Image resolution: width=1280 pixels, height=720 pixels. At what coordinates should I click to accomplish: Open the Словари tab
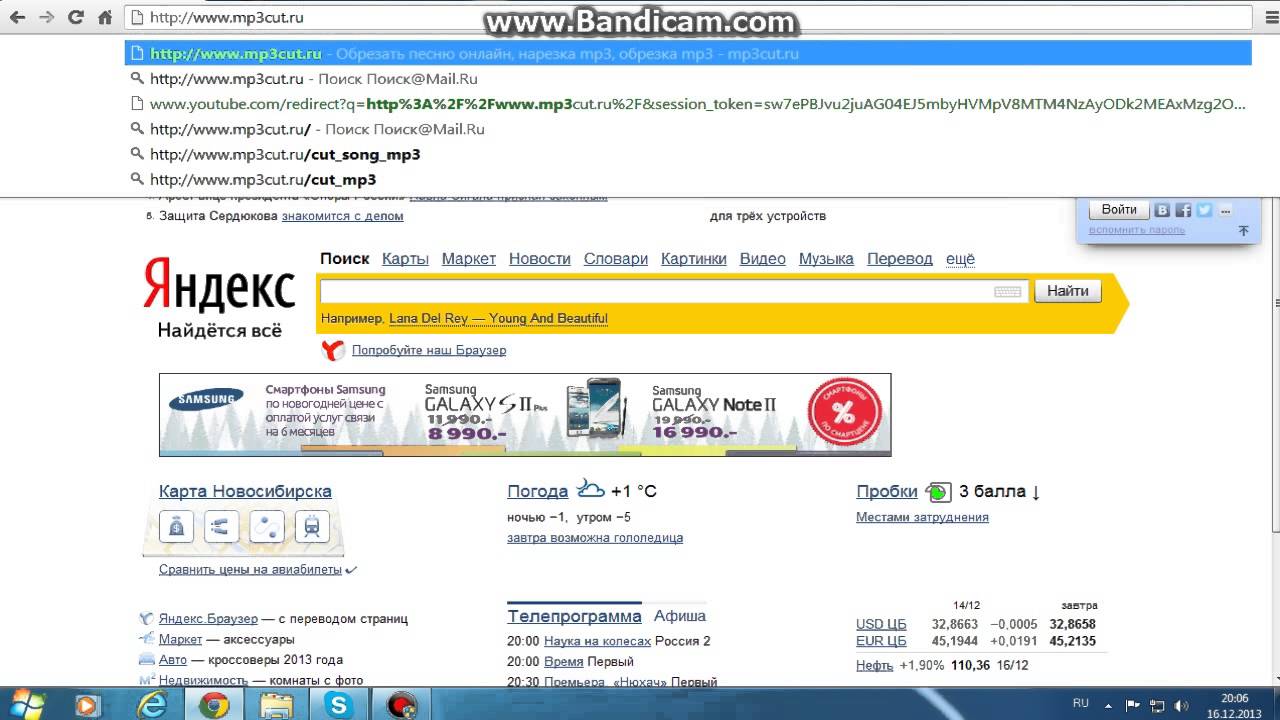[x=616, y=259]
